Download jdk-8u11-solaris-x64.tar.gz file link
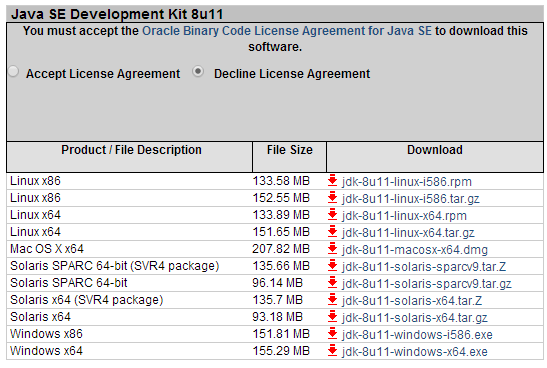The image size is (547, 368). (x=415, y=318)
